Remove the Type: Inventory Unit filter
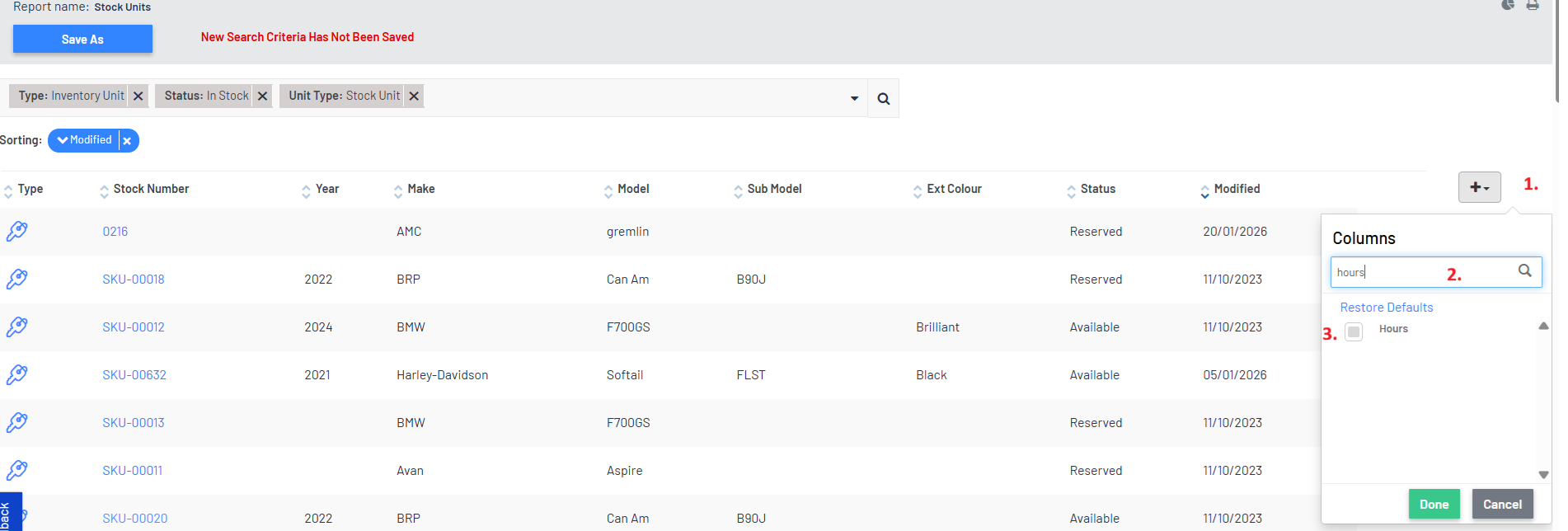 coord(138,96)
